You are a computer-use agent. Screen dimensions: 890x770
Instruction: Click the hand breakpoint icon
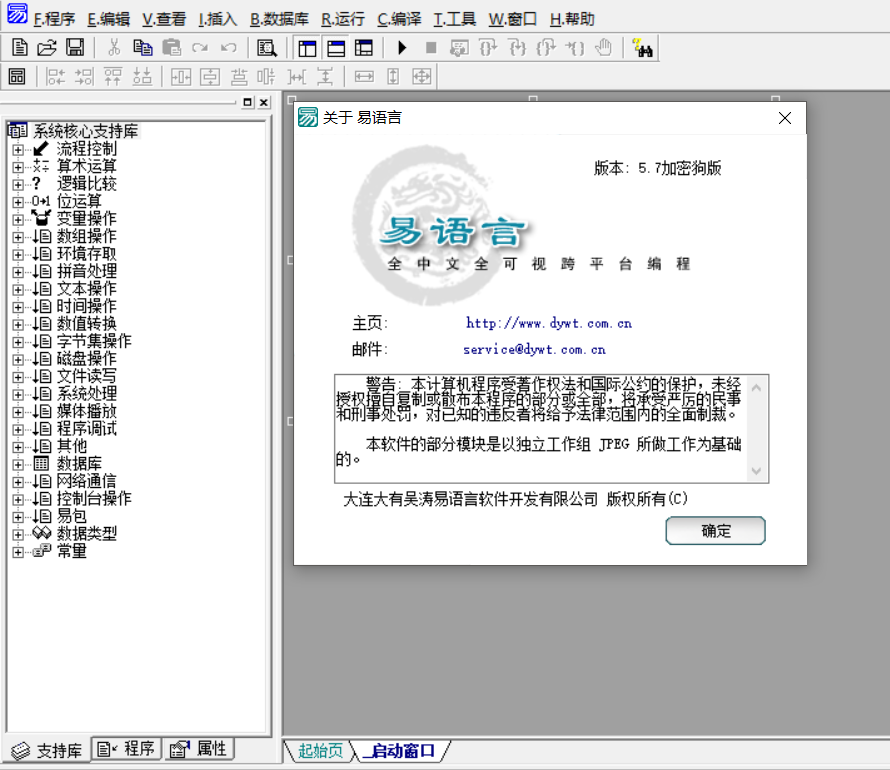pos(604,48)
